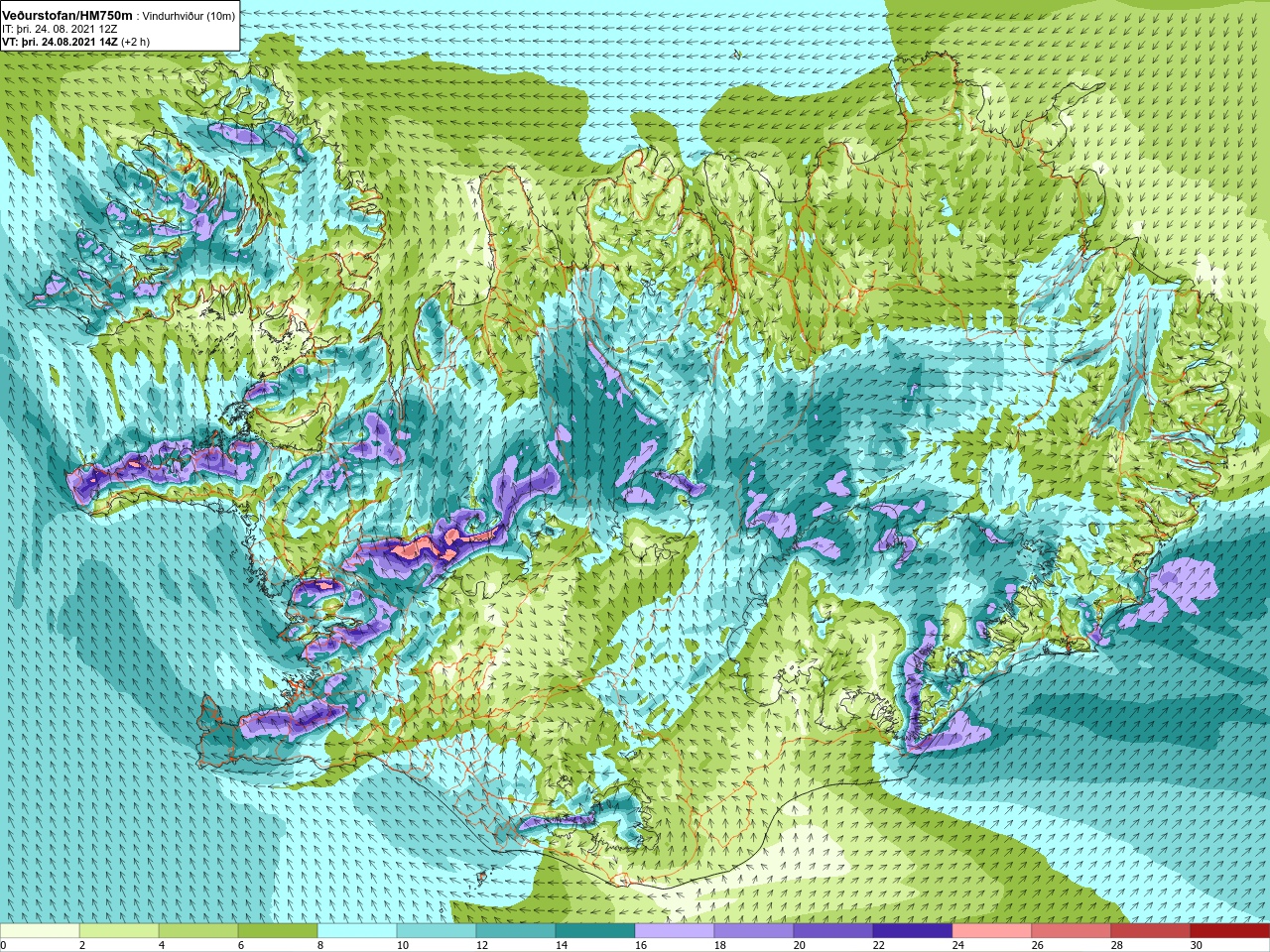This screenshot has height=952, width=1270.
Task: Select the red 28–30 legend swatch
Action: click(x=1151, y=931)
